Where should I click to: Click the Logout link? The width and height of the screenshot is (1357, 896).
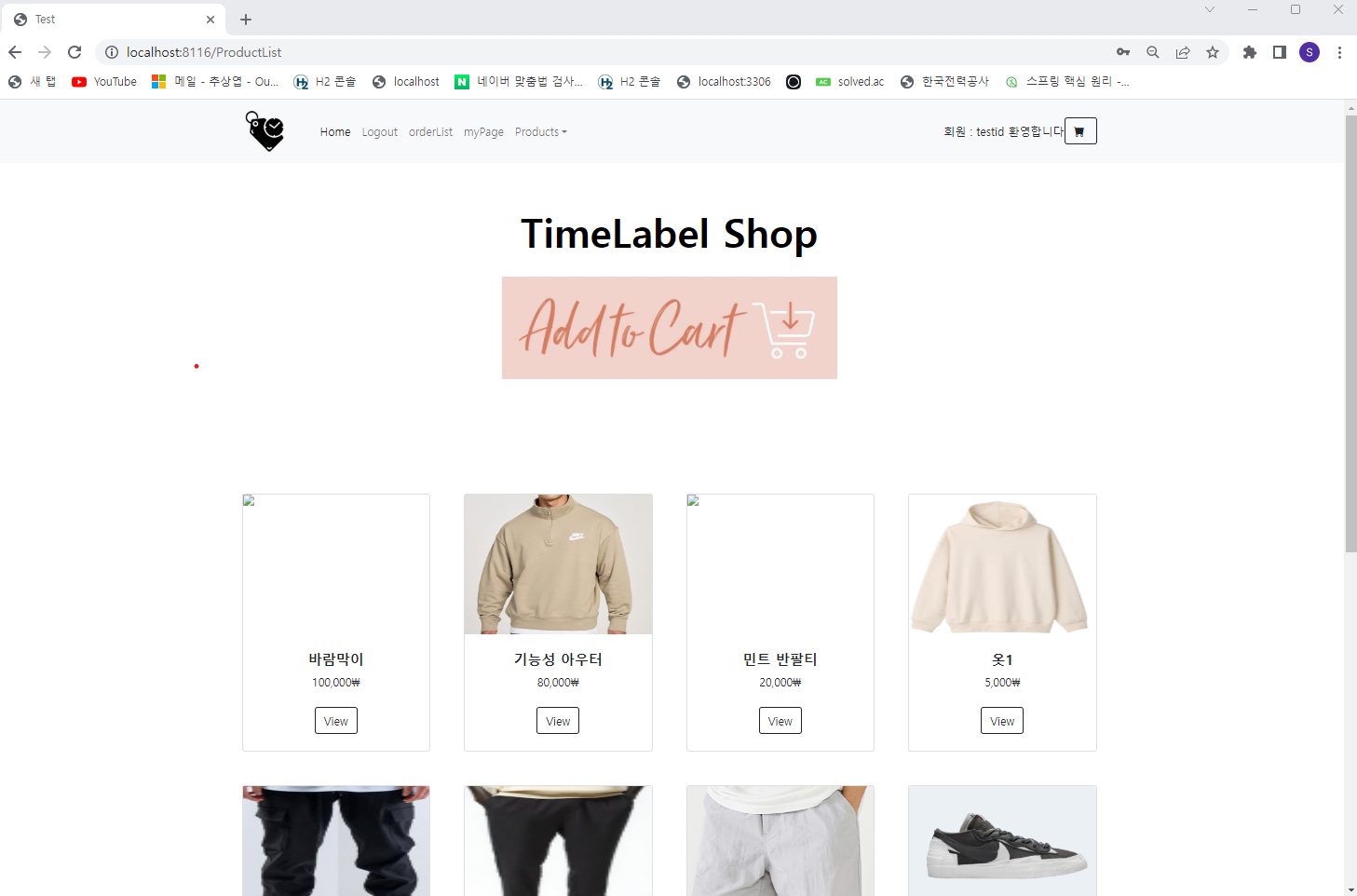click(379, 132)
